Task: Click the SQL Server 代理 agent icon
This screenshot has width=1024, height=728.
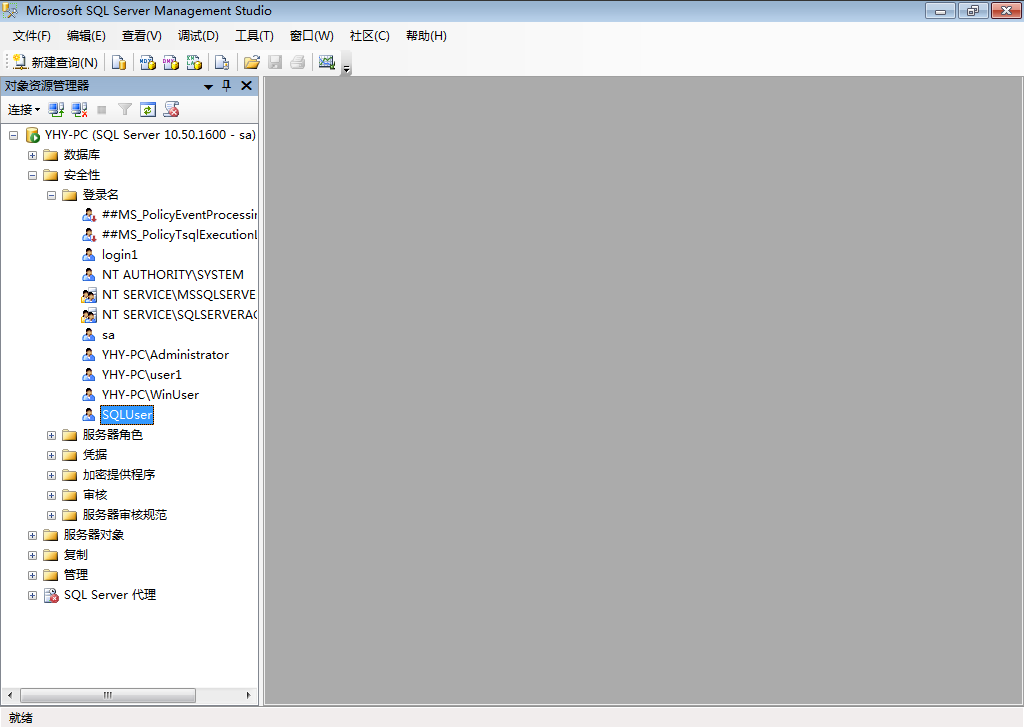Action: [x=51, y=595]
